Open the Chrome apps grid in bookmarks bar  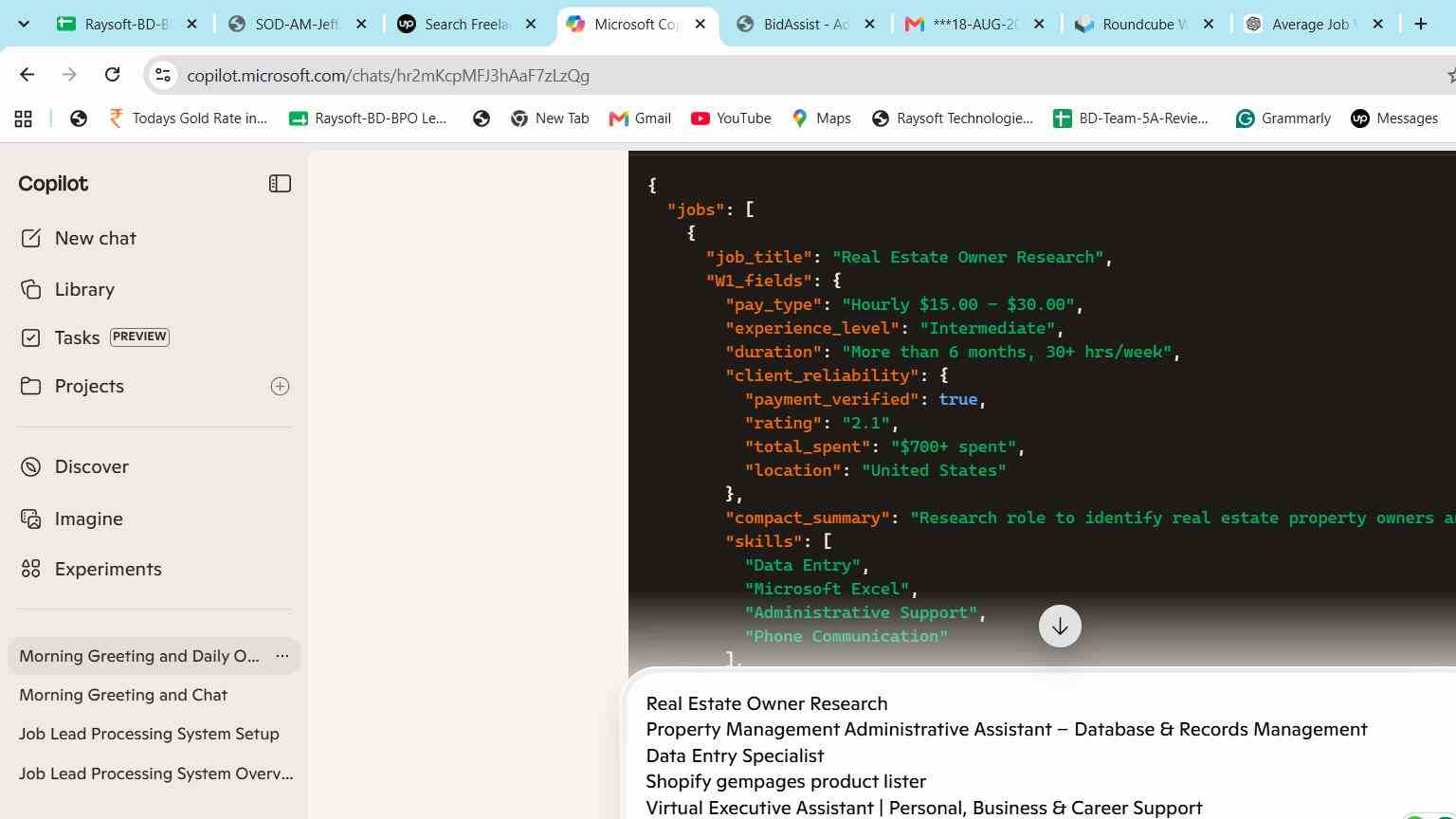24,118
